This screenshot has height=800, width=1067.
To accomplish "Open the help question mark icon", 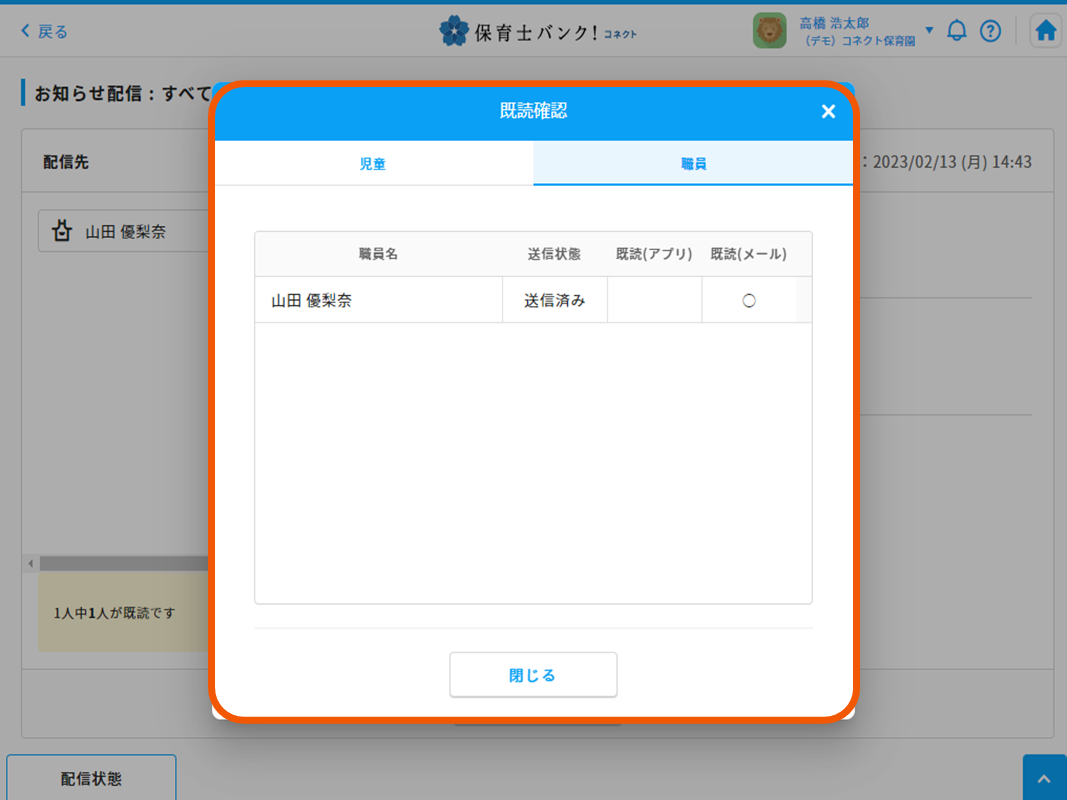I will tap(990, 31).
